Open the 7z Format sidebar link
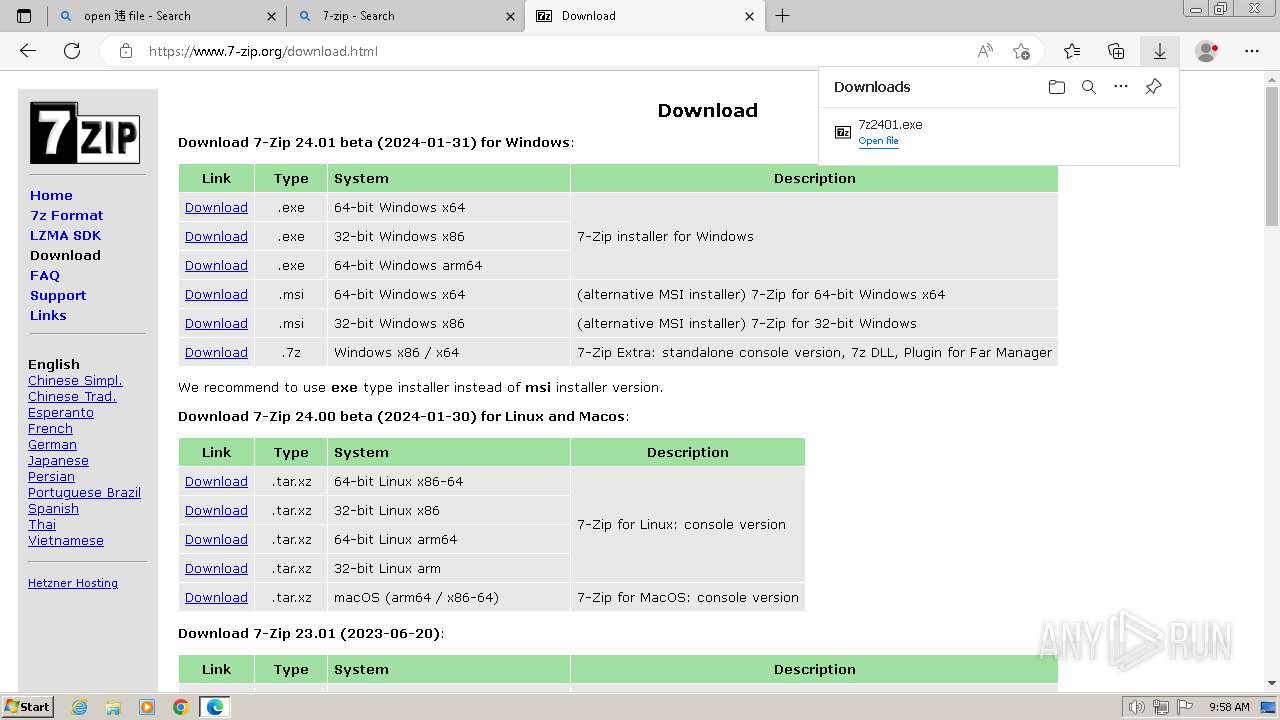Screen dimensions: 1280x720 click(x=67, y=215)
